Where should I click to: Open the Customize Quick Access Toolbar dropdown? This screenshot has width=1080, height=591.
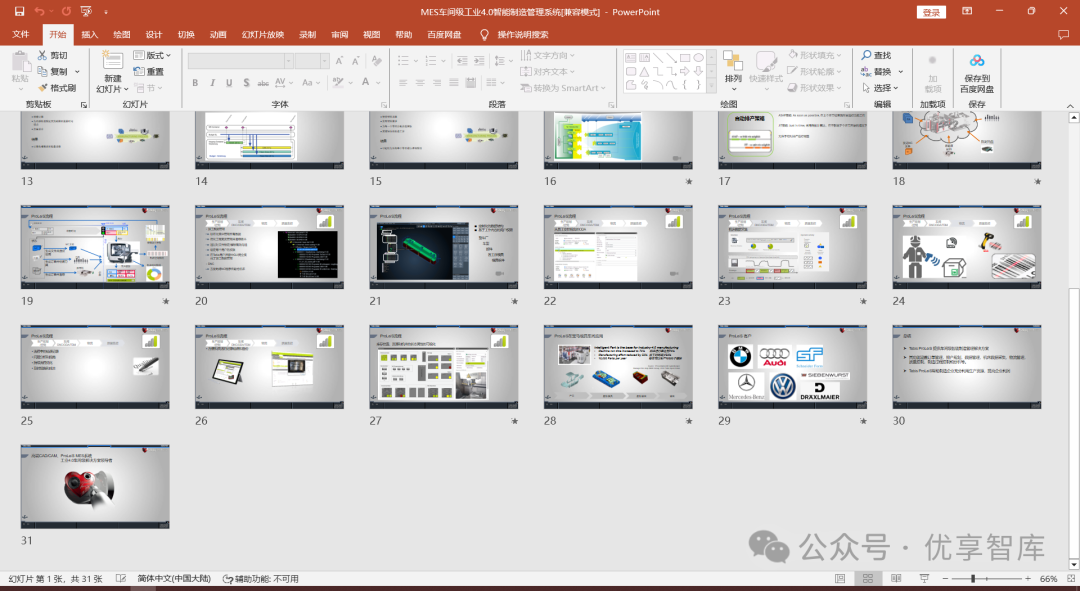pos(105,12)
